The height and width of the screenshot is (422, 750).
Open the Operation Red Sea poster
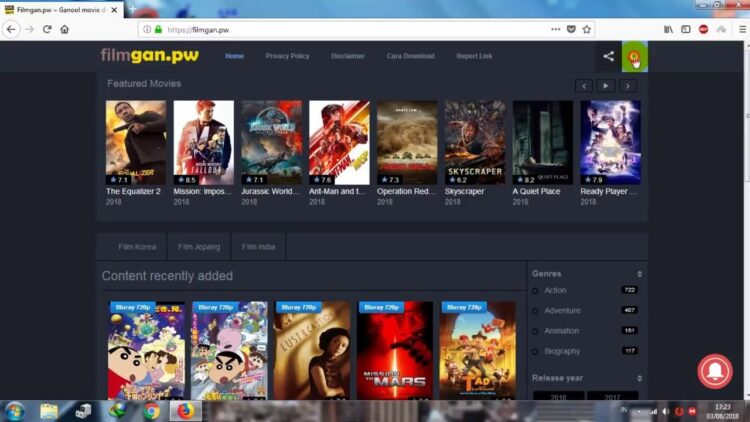pos(407,143)
